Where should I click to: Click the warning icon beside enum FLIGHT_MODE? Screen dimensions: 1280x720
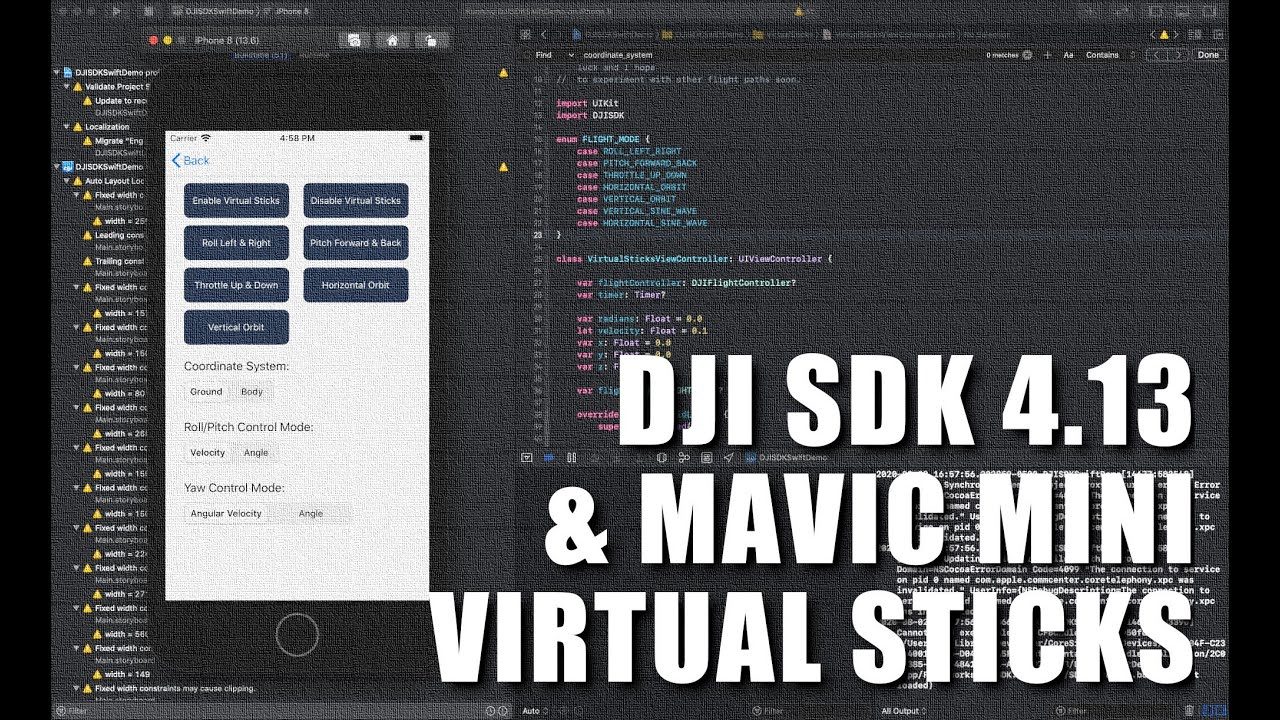pos(503,166)
